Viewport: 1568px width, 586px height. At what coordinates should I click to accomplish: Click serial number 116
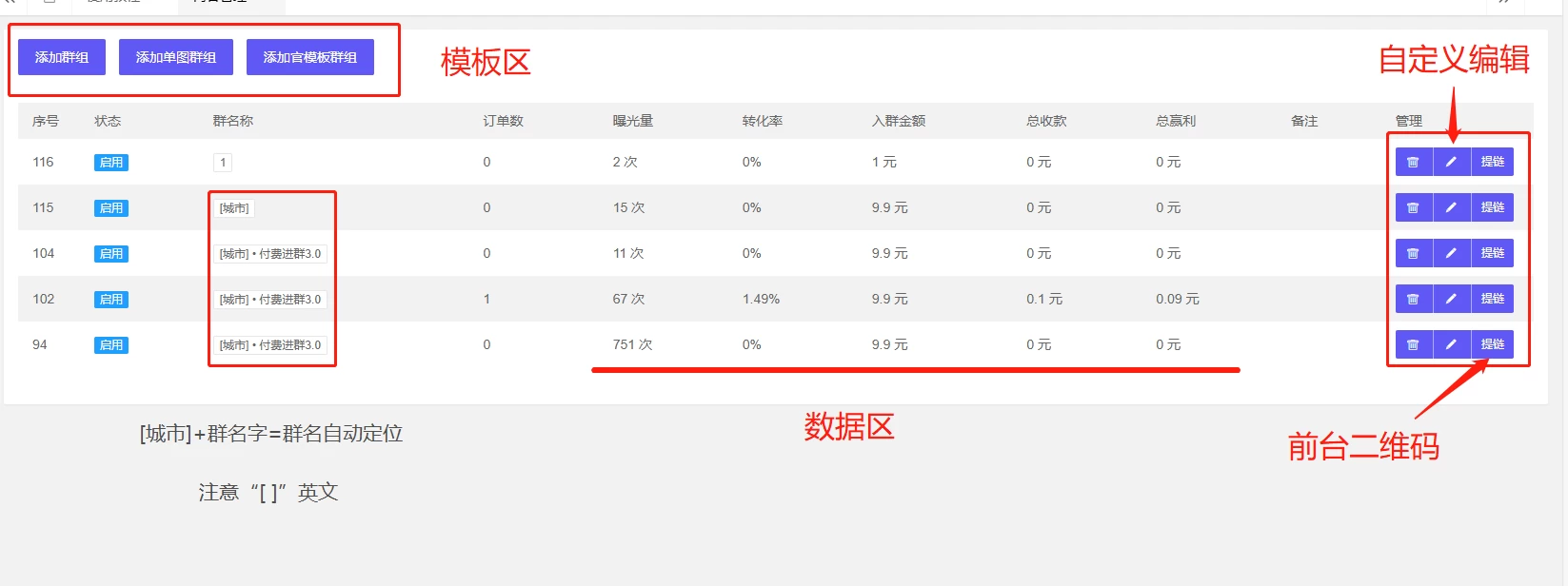[43, 162]
